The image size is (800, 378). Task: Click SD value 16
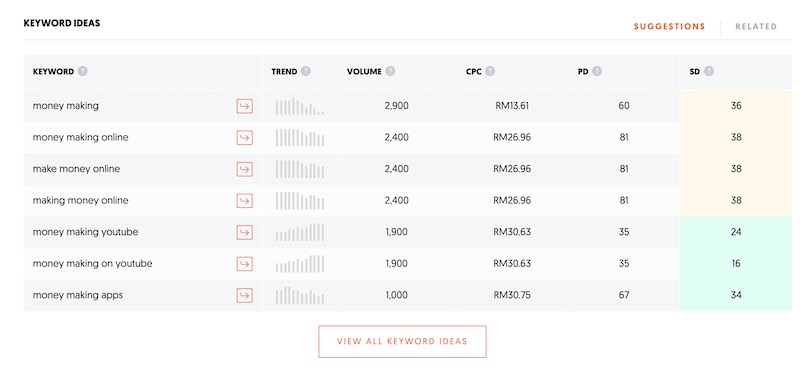pyautogui.click(x=736, y=264)
